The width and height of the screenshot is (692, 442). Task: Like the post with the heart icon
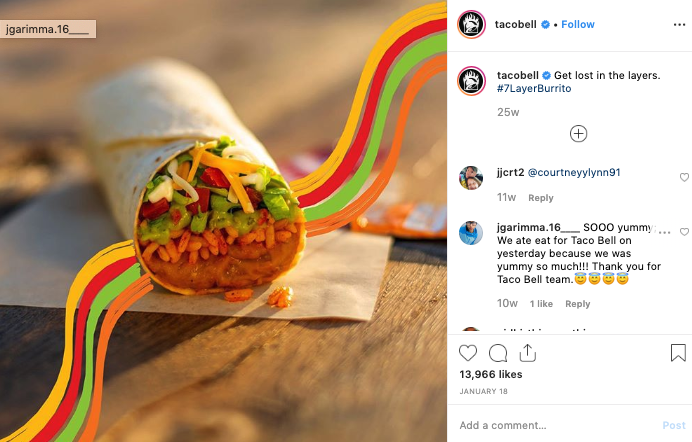468,353
